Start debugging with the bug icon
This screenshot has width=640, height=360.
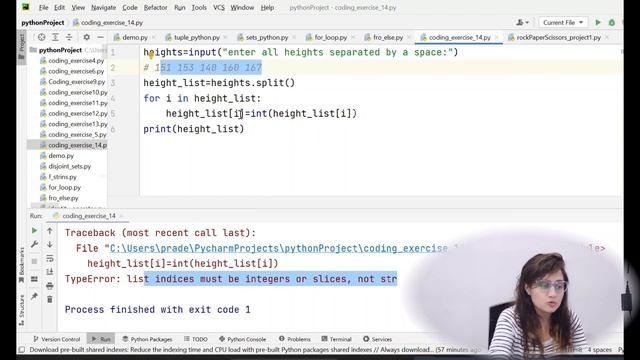[x=611, y=22]
